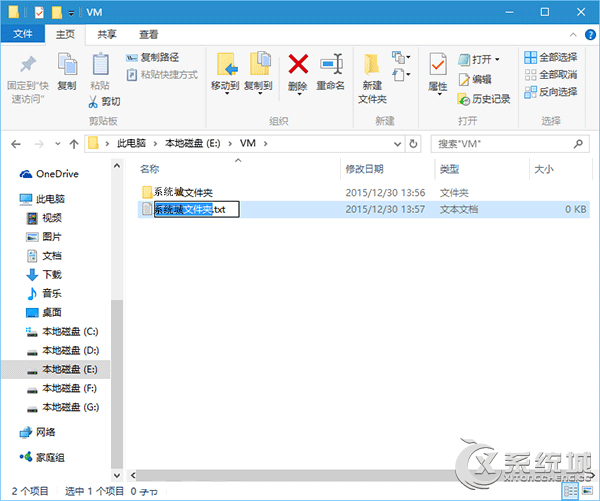Switch to the View (查看) tab

148,34
